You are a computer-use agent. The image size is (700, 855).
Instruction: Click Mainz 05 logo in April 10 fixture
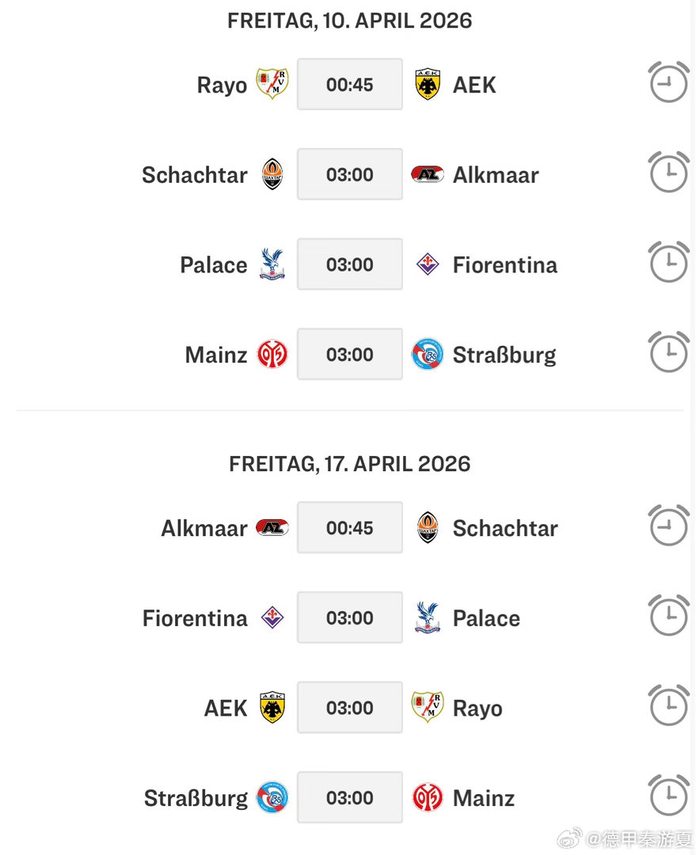pos(272,355)
